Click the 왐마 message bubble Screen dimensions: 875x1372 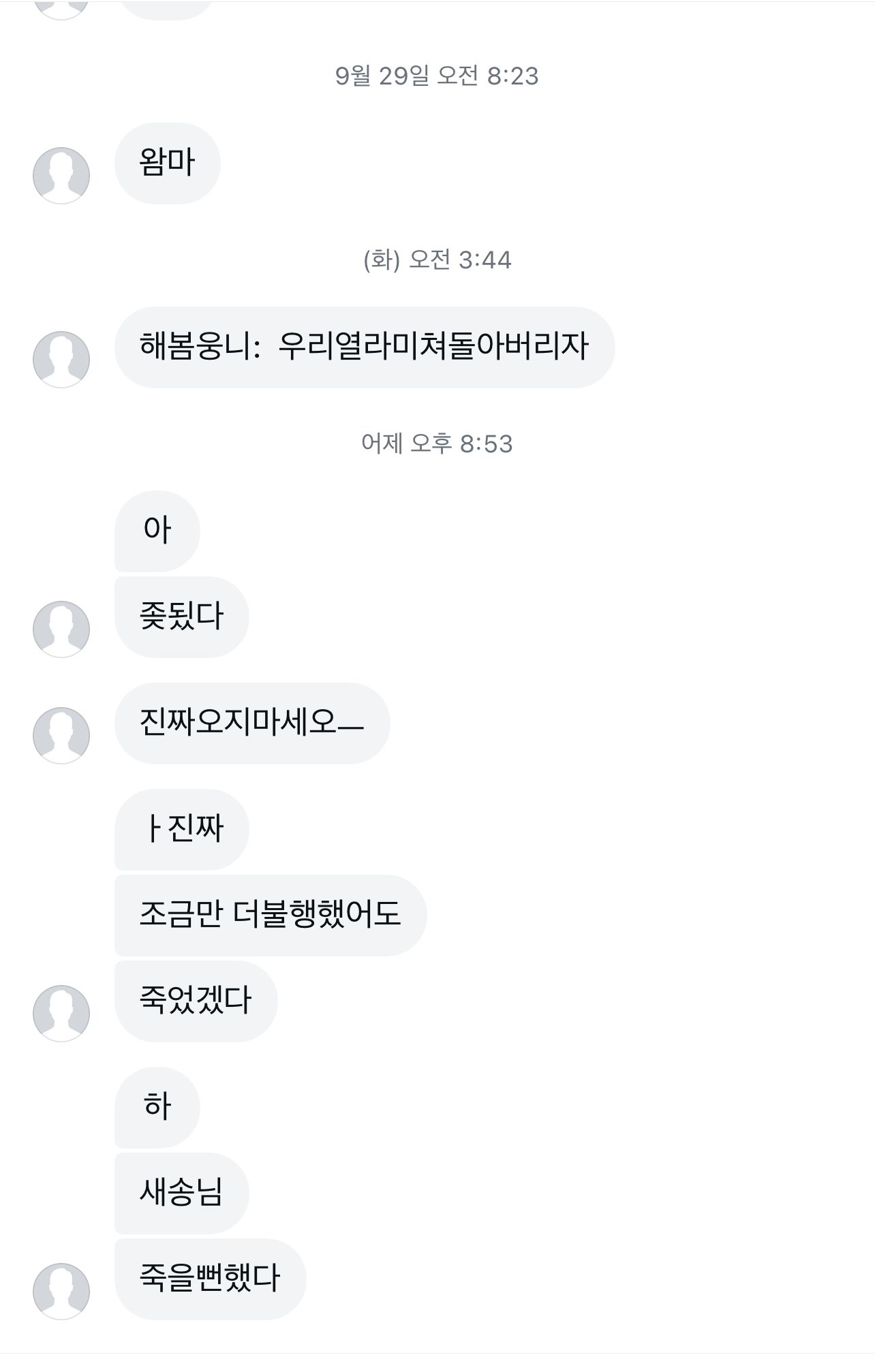(167, 163)
